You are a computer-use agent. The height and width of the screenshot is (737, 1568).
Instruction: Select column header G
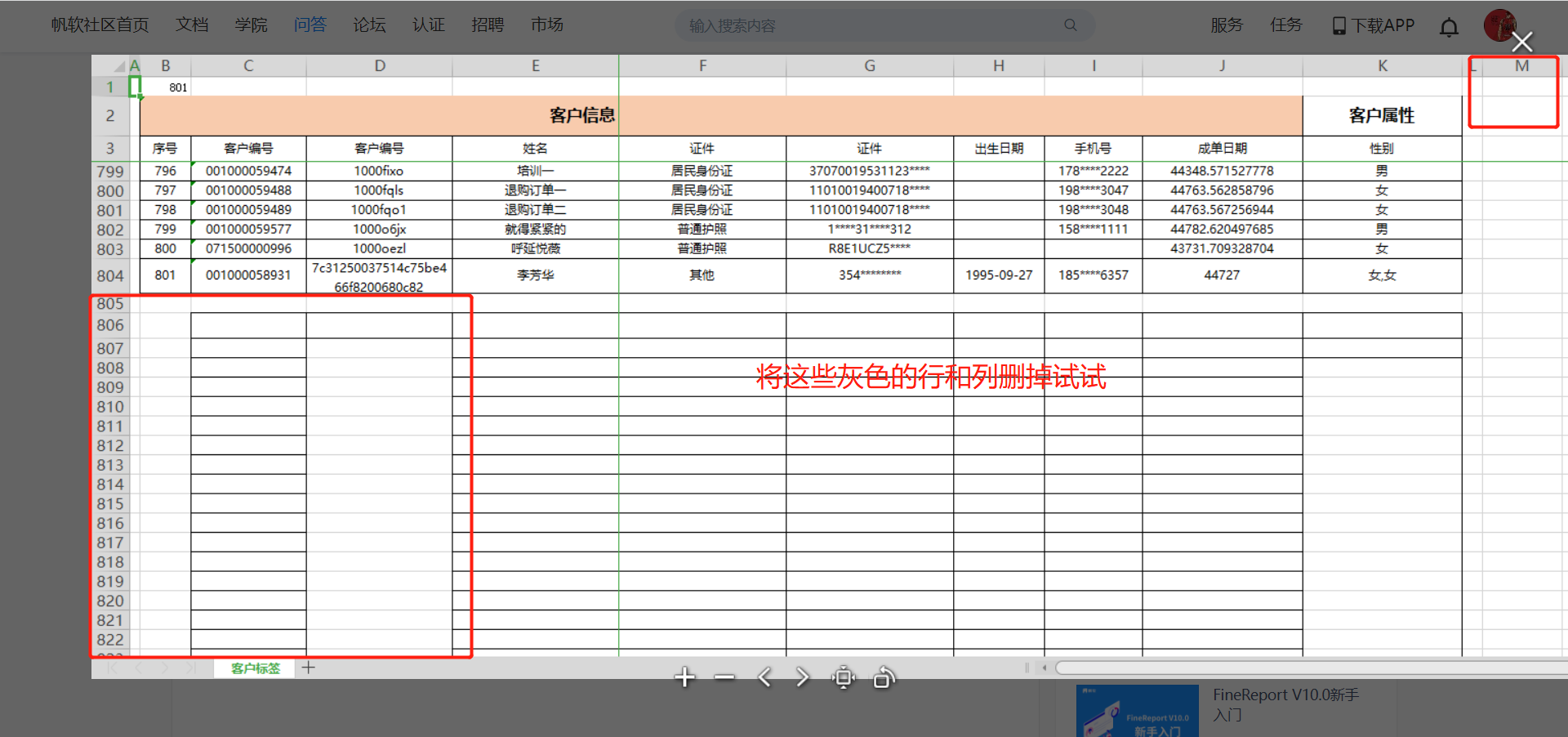[x=870, y=66]
